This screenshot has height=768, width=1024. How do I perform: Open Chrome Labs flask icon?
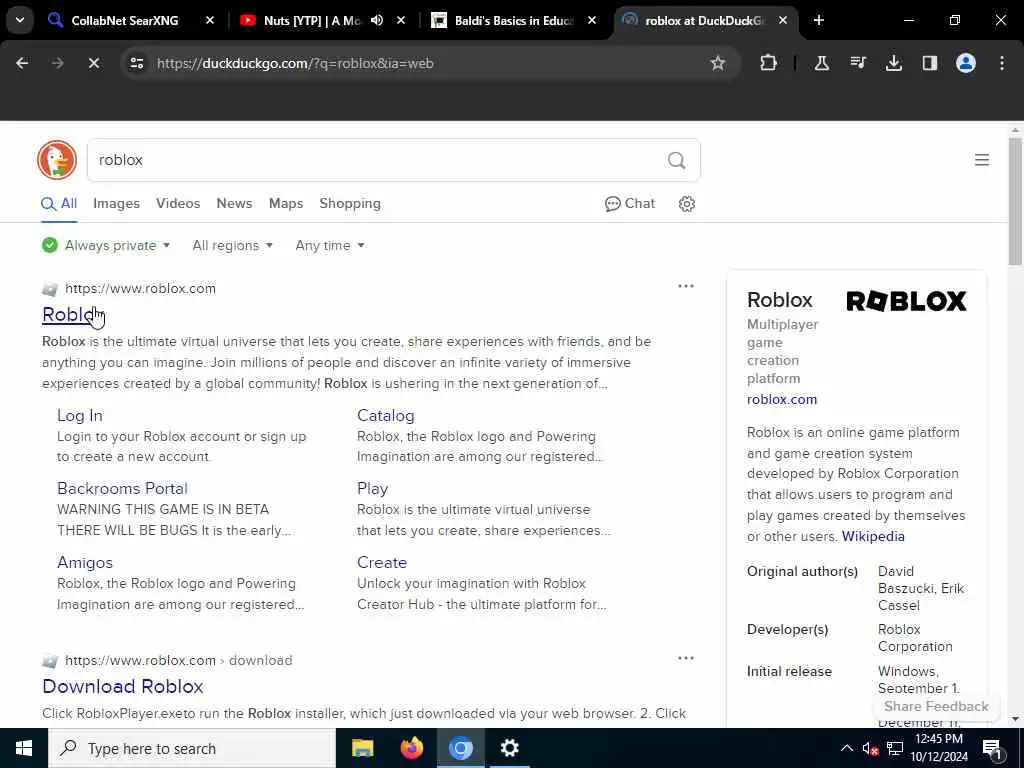822,63
